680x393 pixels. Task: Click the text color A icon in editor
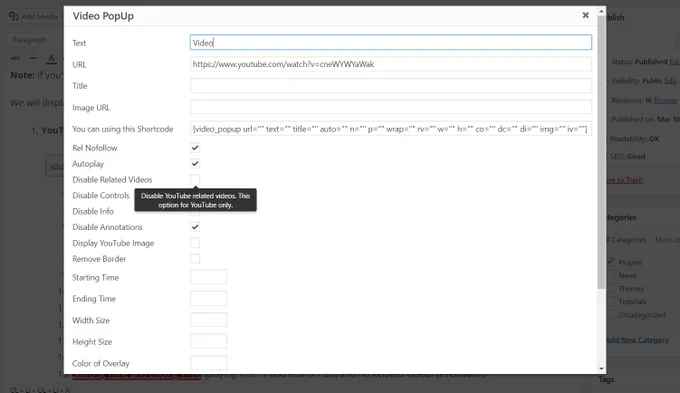[51, 58]
